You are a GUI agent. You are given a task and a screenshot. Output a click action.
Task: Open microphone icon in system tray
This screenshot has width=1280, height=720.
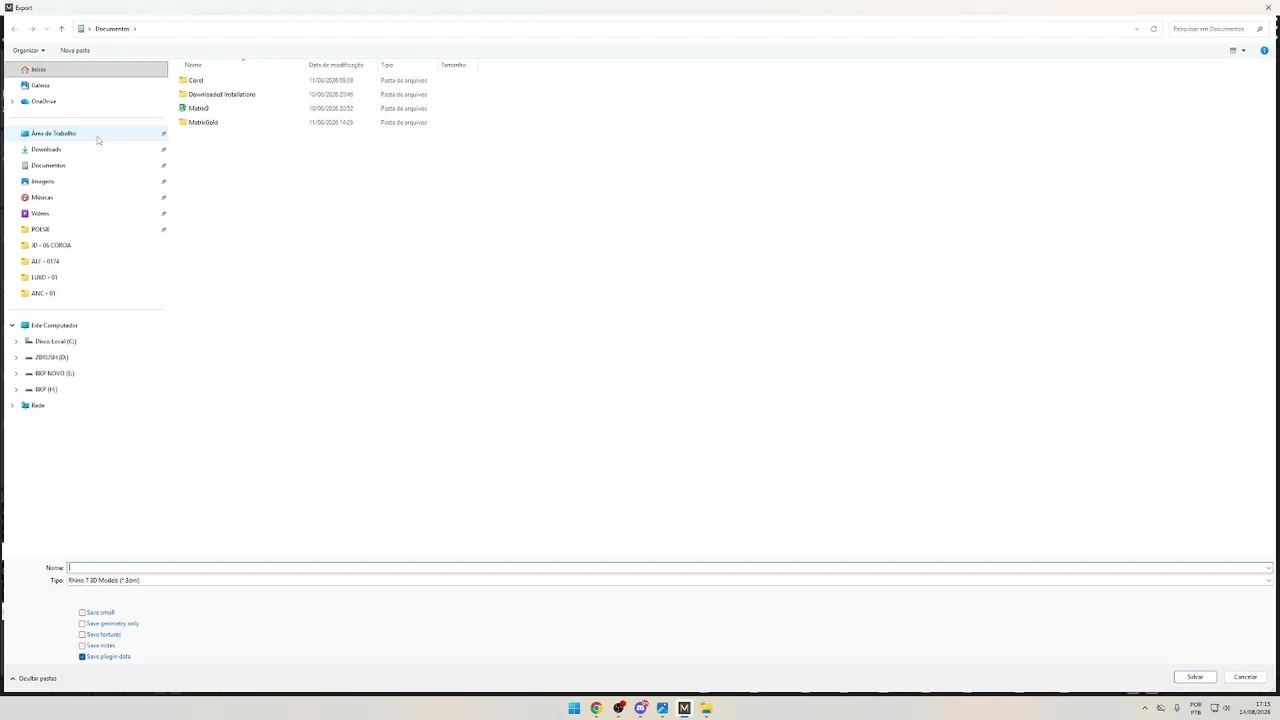[x=1177, y=708]
